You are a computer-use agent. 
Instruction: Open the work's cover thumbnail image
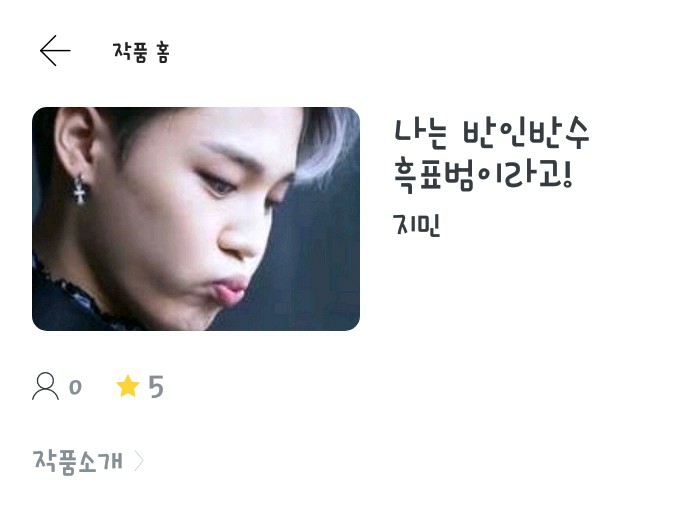pos(196,219)
